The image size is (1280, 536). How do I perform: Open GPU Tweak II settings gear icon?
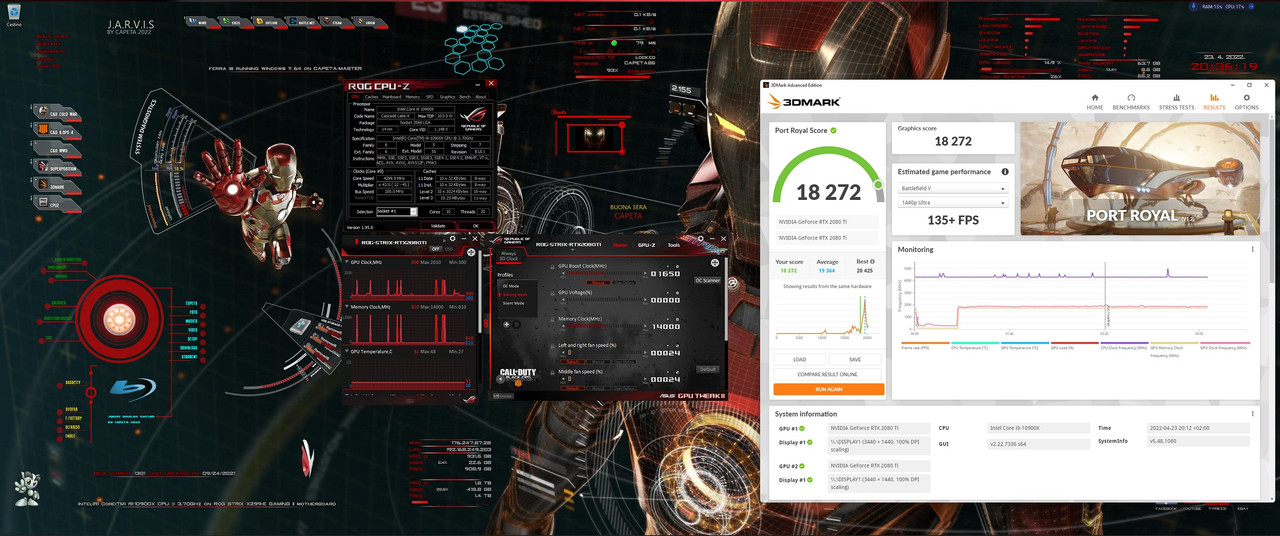tap(701, 239)
